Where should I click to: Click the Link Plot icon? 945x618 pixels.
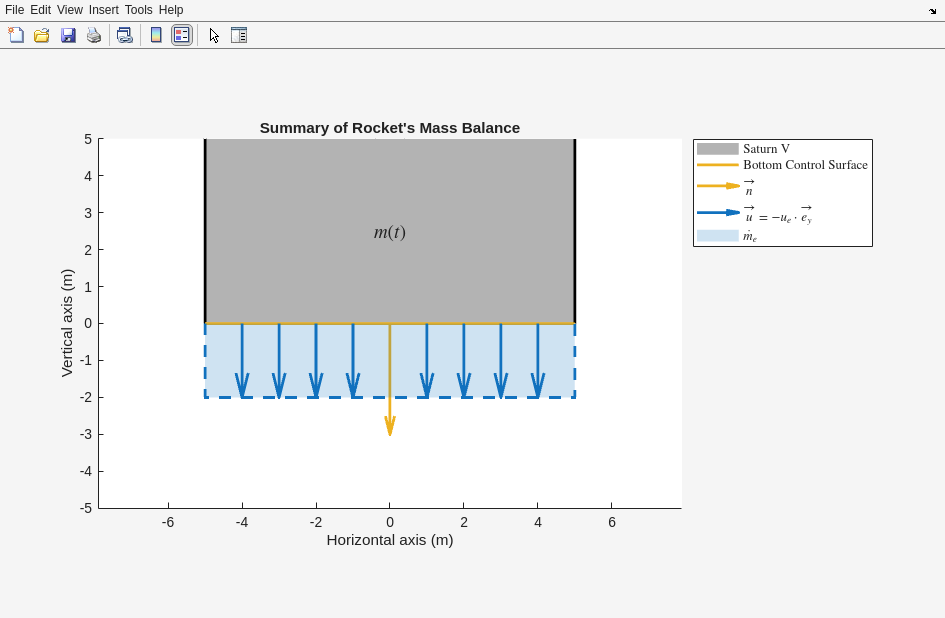pyautogui.click(x=124, y=35)
